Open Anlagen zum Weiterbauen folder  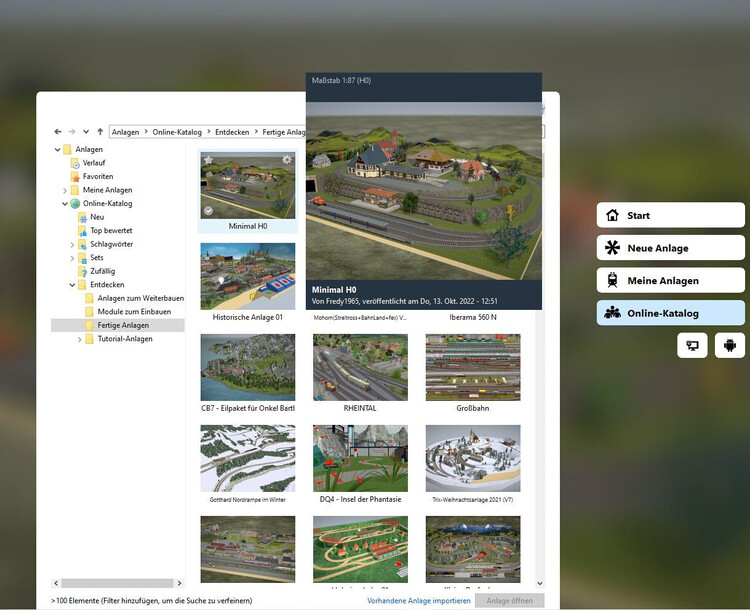pyautogui.click(x=141, y=298)
